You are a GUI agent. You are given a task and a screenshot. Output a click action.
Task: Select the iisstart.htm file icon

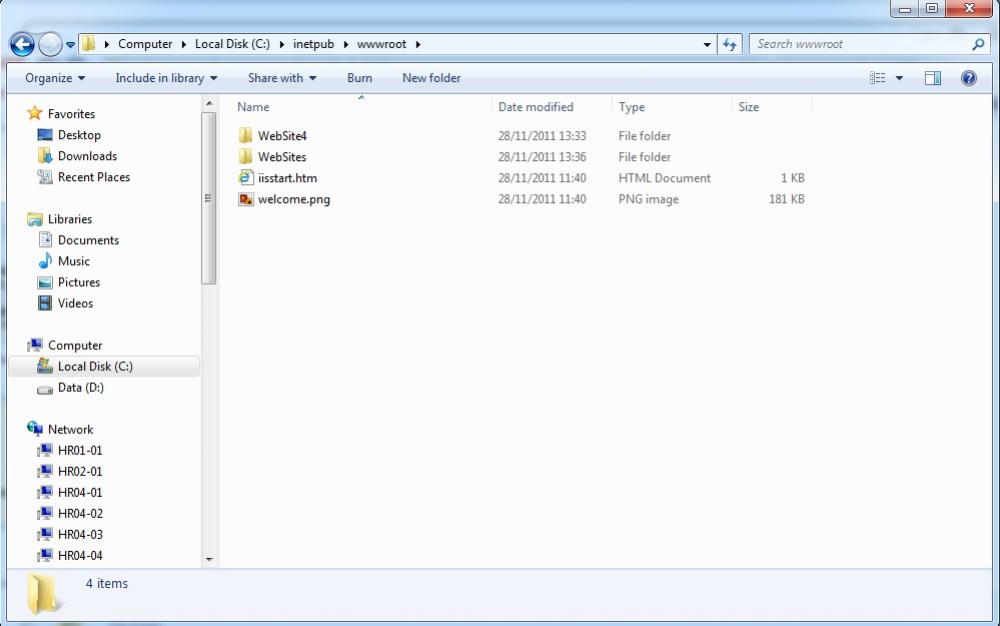(246, 178)
